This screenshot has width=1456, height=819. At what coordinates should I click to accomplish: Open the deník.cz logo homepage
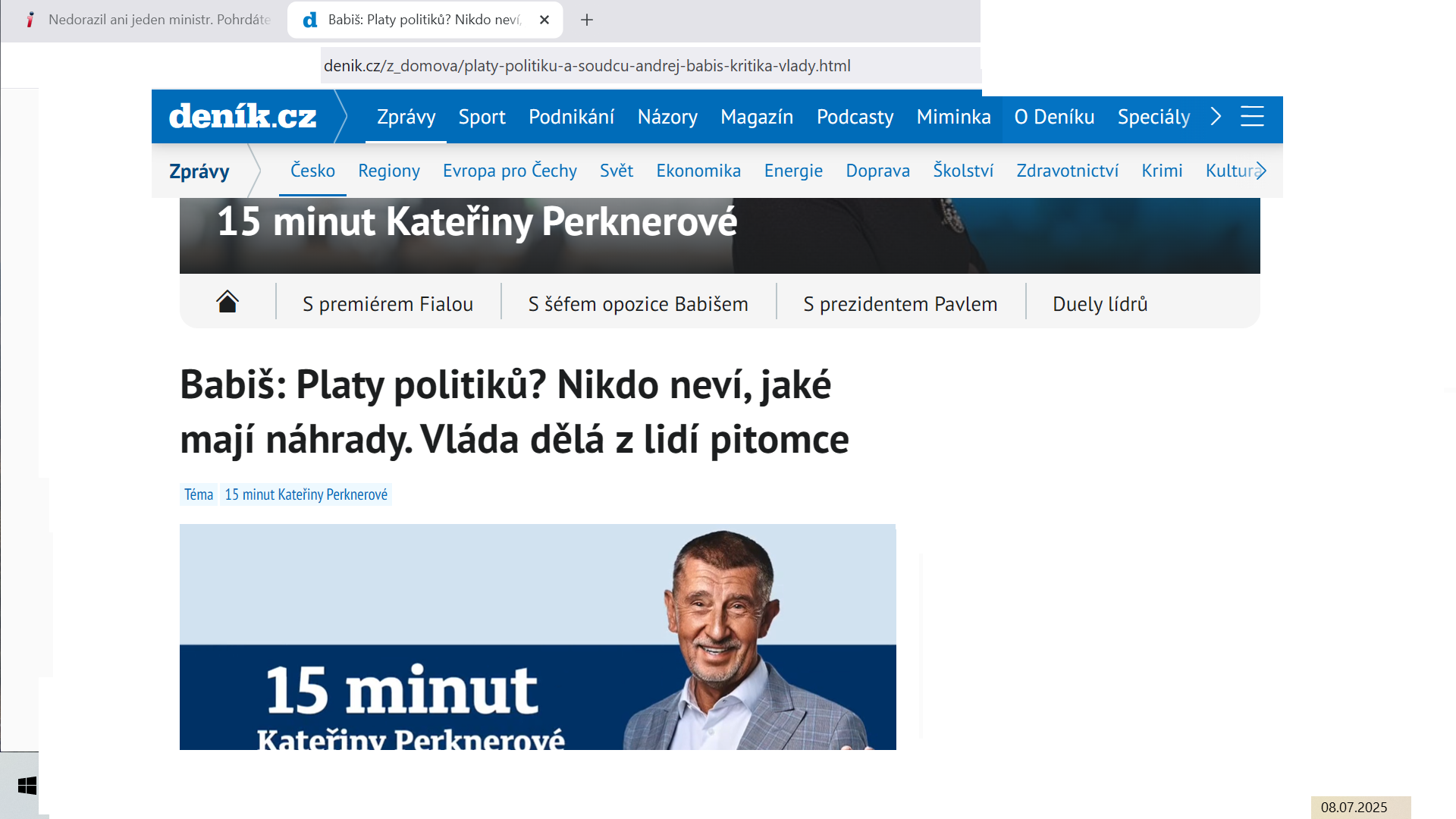(x=243, y=116)
